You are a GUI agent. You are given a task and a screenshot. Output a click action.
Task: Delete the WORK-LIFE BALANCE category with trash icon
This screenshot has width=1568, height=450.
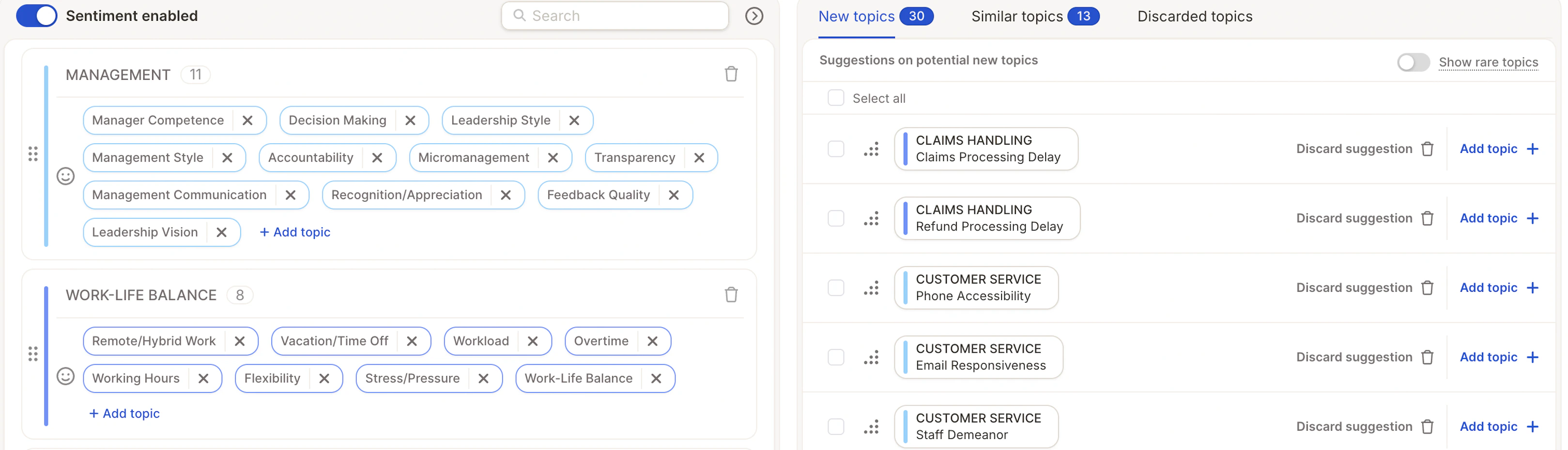coord(731,295)
